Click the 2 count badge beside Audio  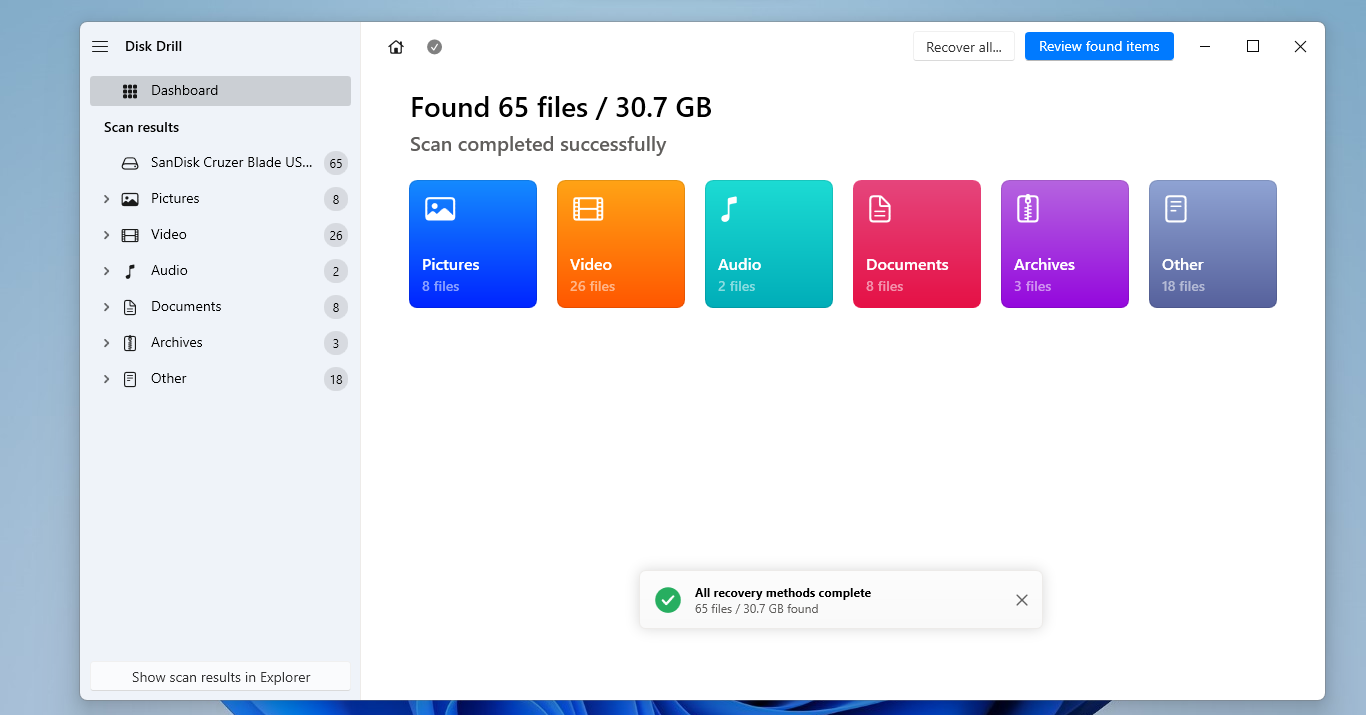click(336, 271)
